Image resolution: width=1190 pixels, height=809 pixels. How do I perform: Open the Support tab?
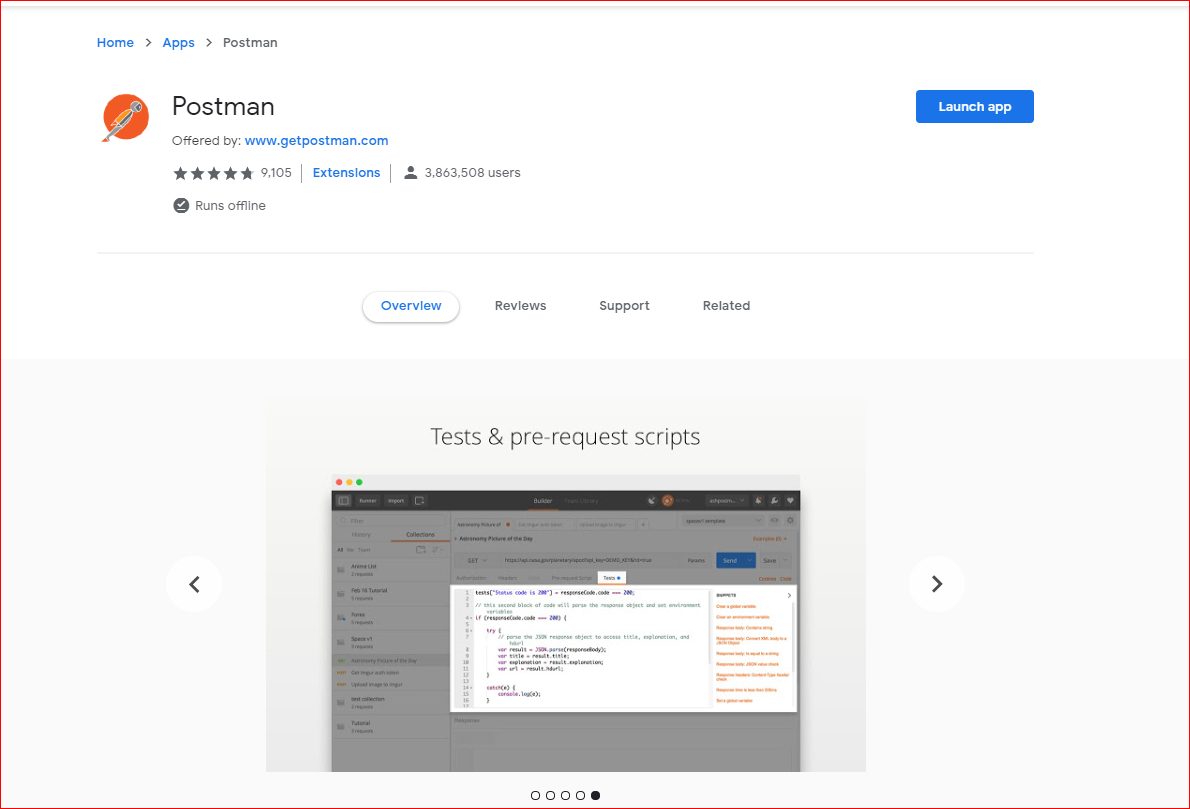pos(624,306)
